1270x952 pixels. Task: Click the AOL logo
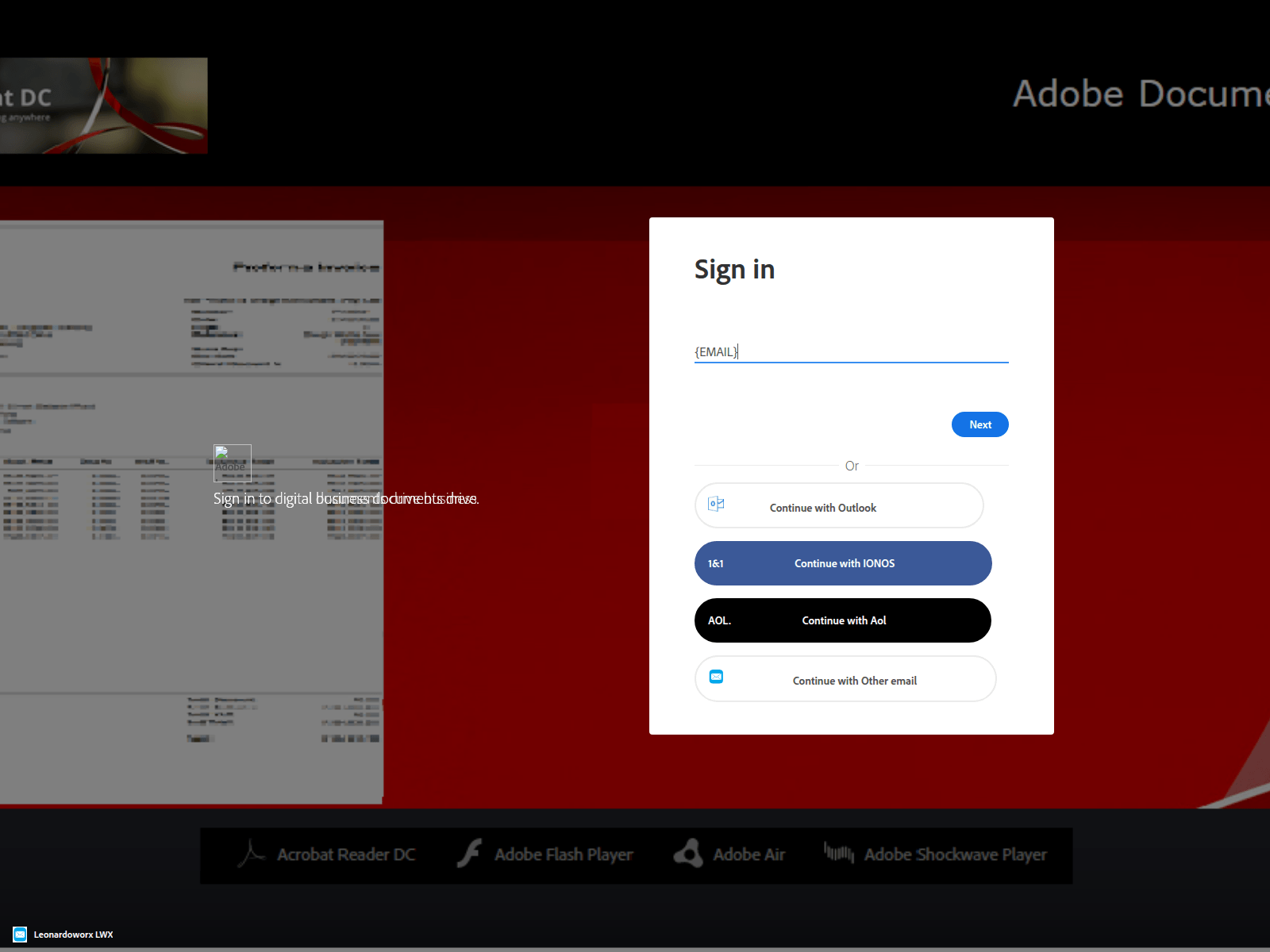pos(719,620)
